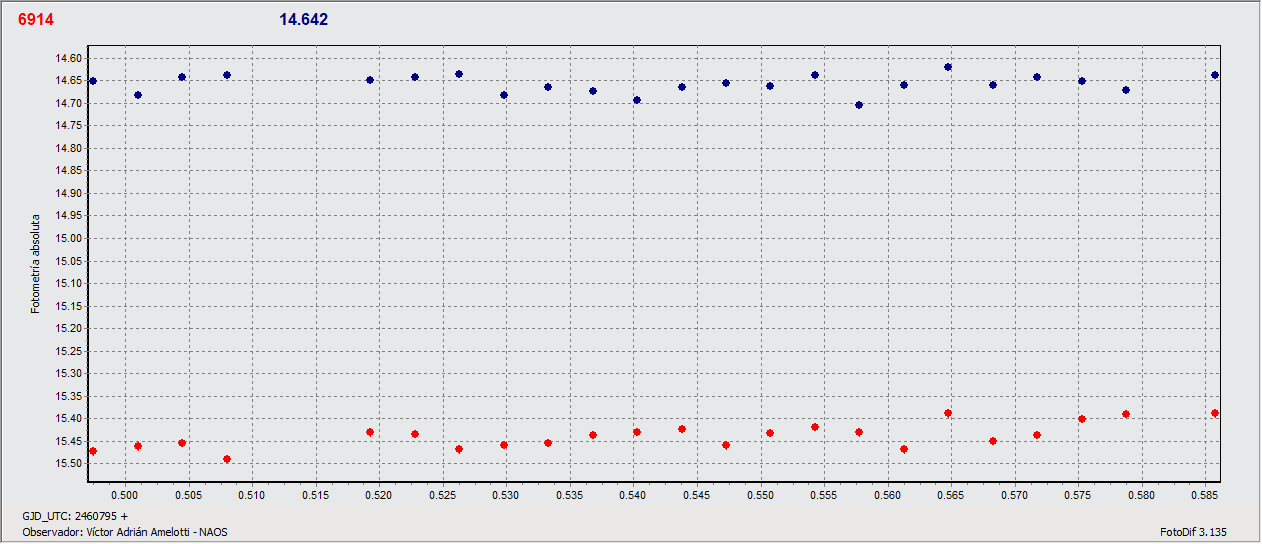Screen dimensions: 1262x544
Task: Click the rightmost blue data point
Action: tap(1215, 75)
